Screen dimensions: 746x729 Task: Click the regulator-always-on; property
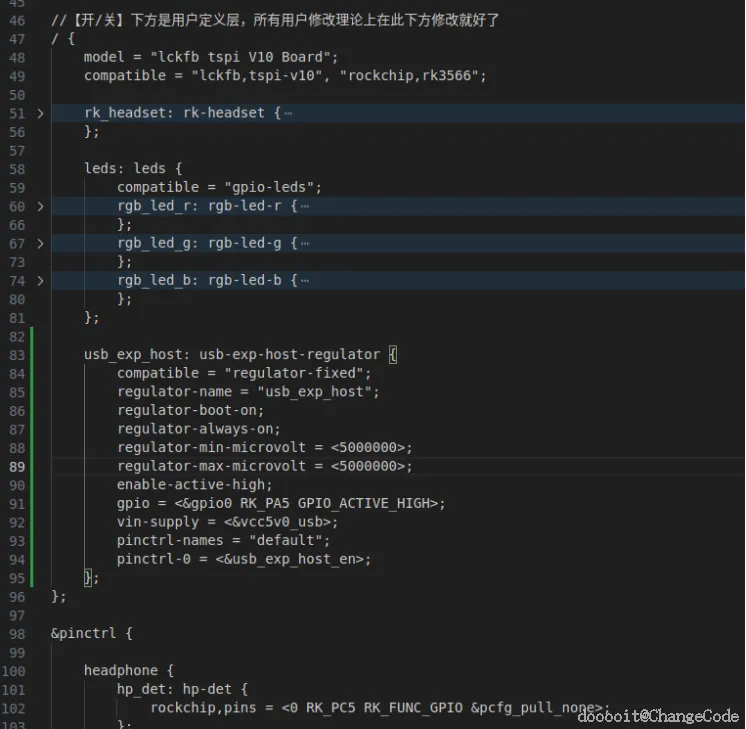click(x=198, y=429)
